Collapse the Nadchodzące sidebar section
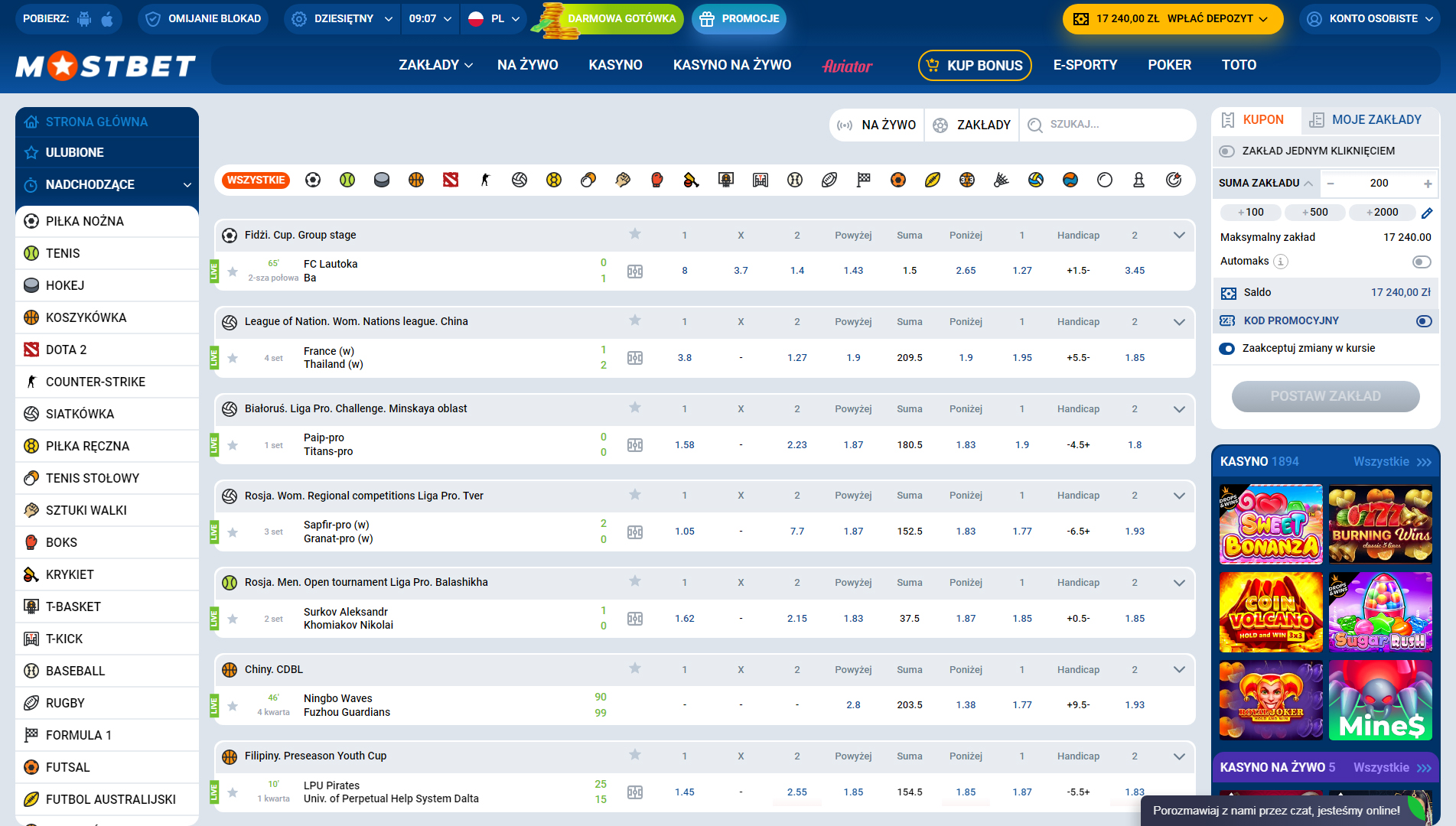 coord(187,184)
